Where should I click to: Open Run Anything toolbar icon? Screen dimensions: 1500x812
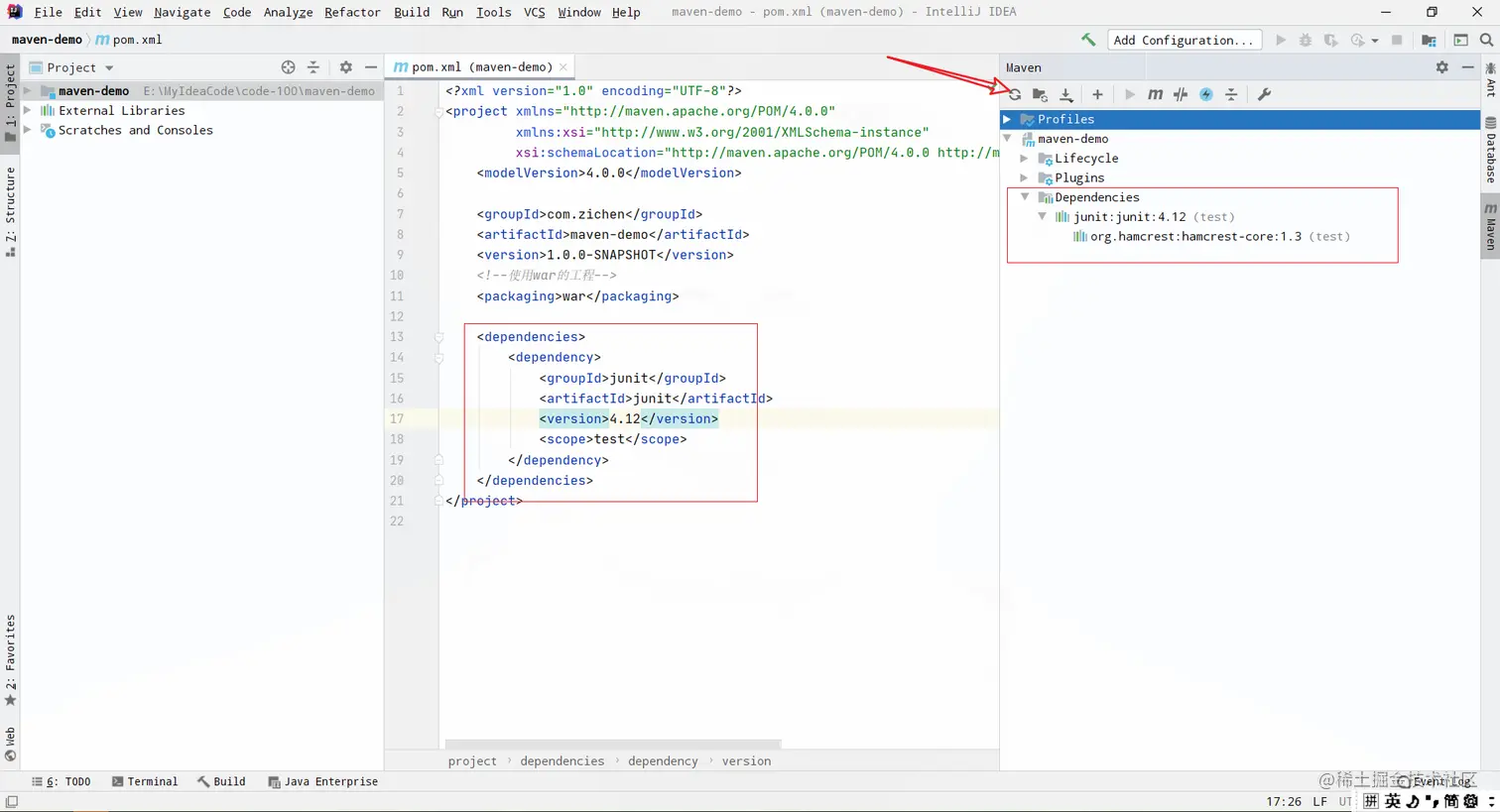1460,40
